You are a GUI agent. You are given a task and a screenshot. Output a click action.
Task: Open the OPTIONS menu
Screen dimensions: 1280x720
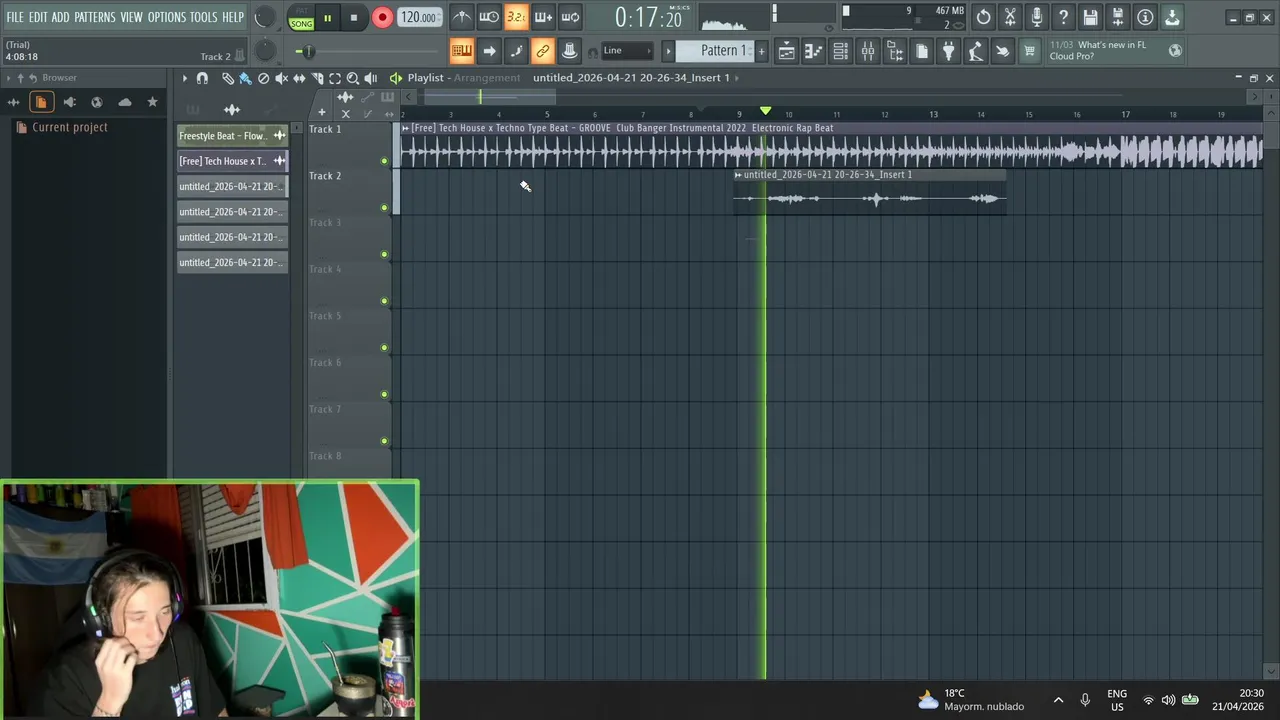[x=167, y=17]
